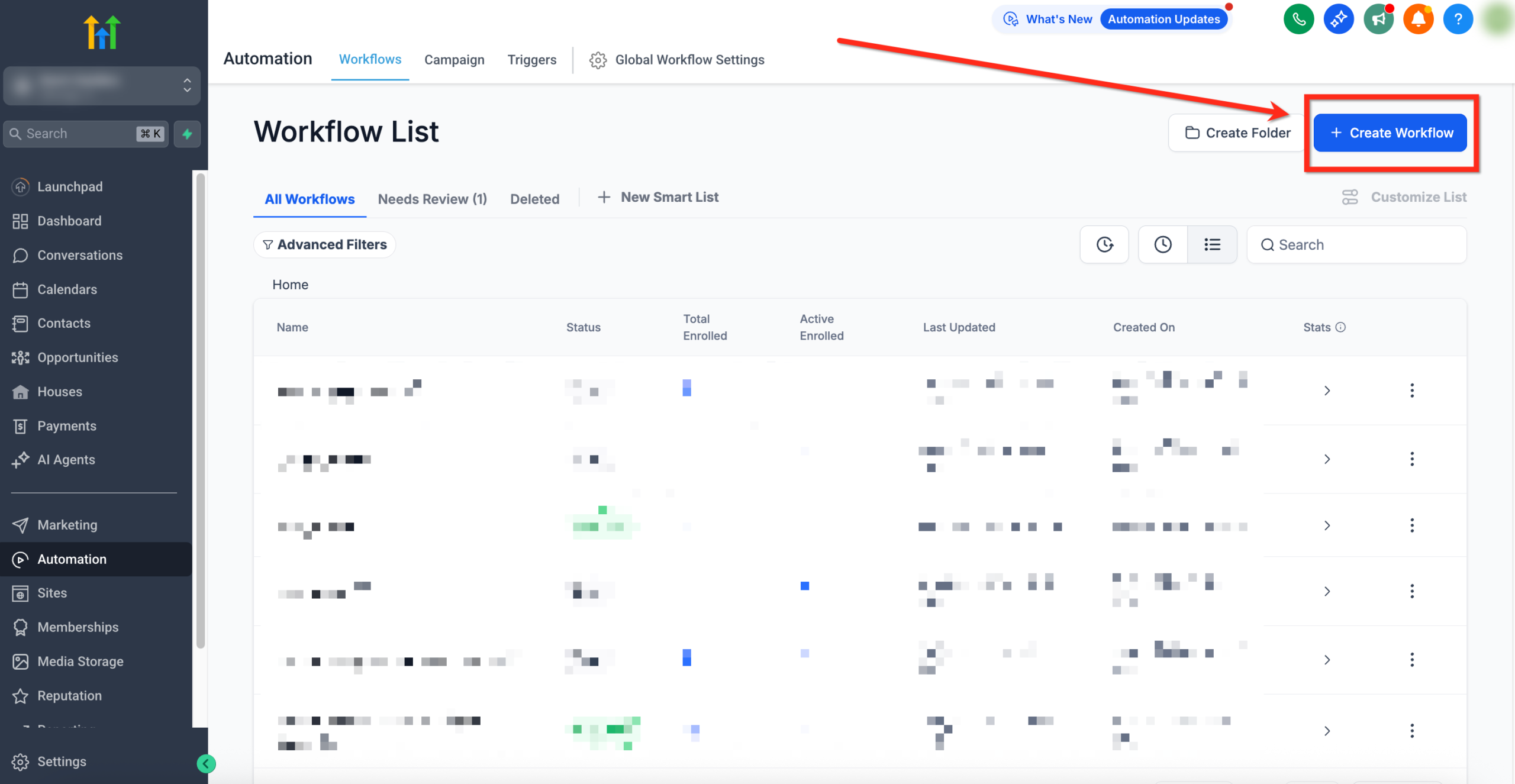Screen dimensions: 1515x784
Task: Switch to list view using the list icon
Action: coord(1212,244)
